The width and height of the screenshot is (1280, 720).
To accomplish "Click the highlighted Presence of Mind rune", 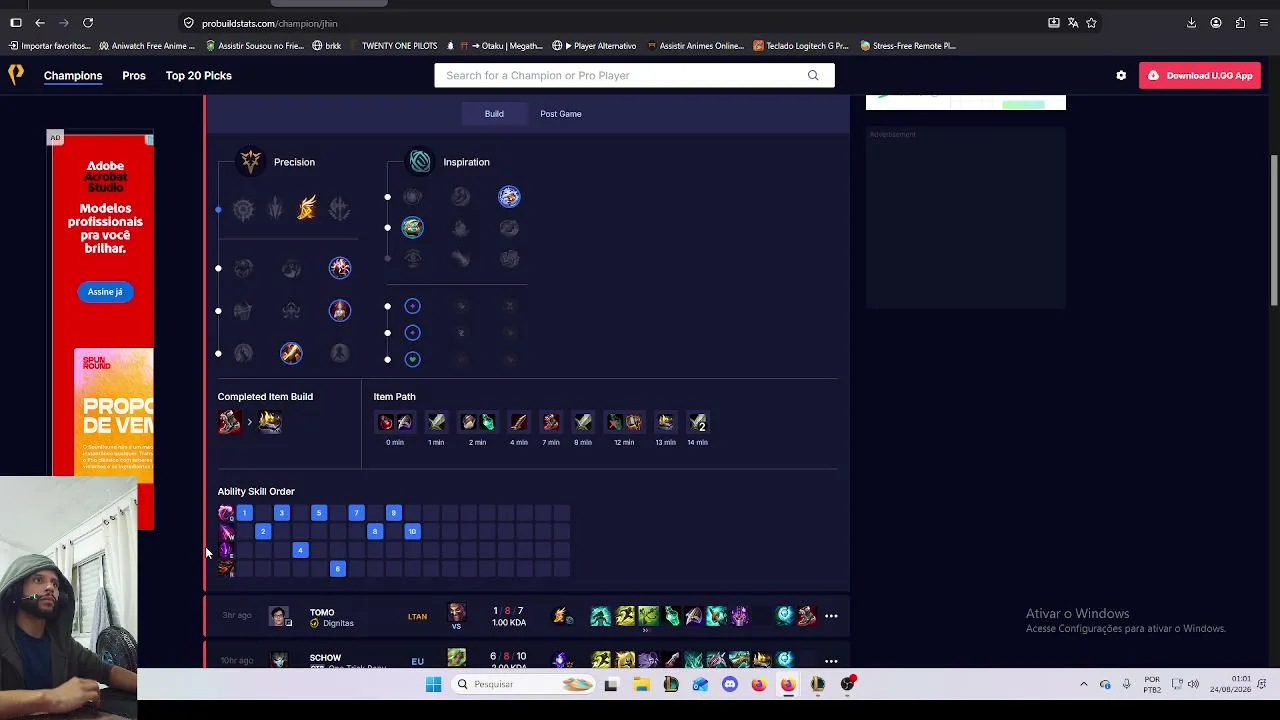I will pyautogui.click(x=340, y=267).
